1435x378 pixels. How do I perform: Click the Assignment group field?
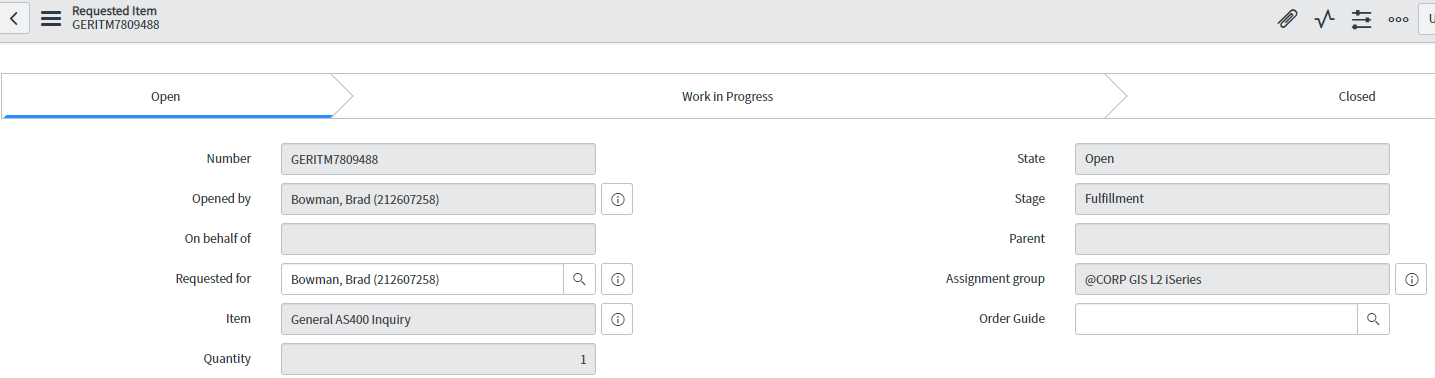1232,279
